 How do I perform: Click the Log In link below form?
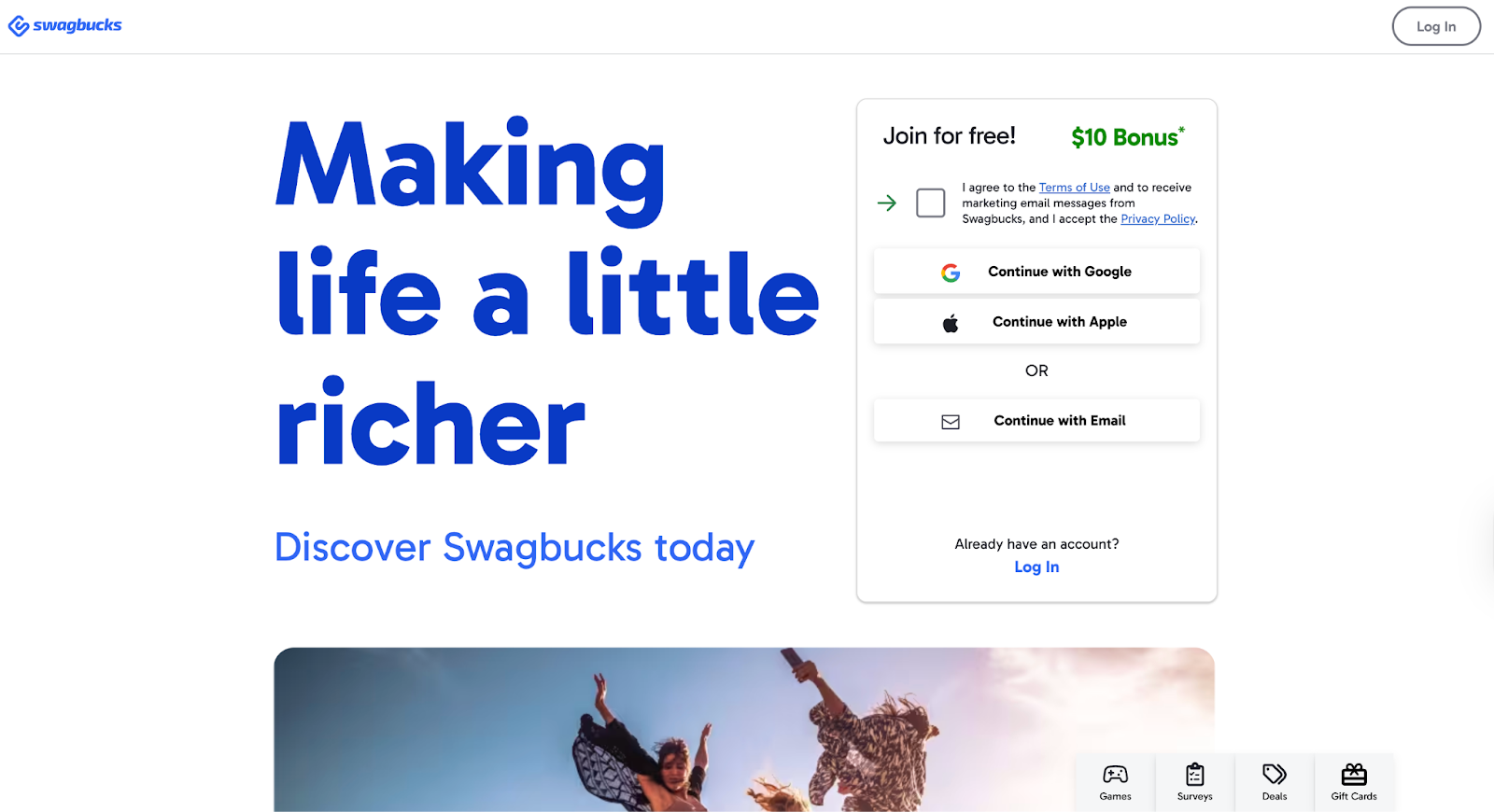tap(1036, 567)
